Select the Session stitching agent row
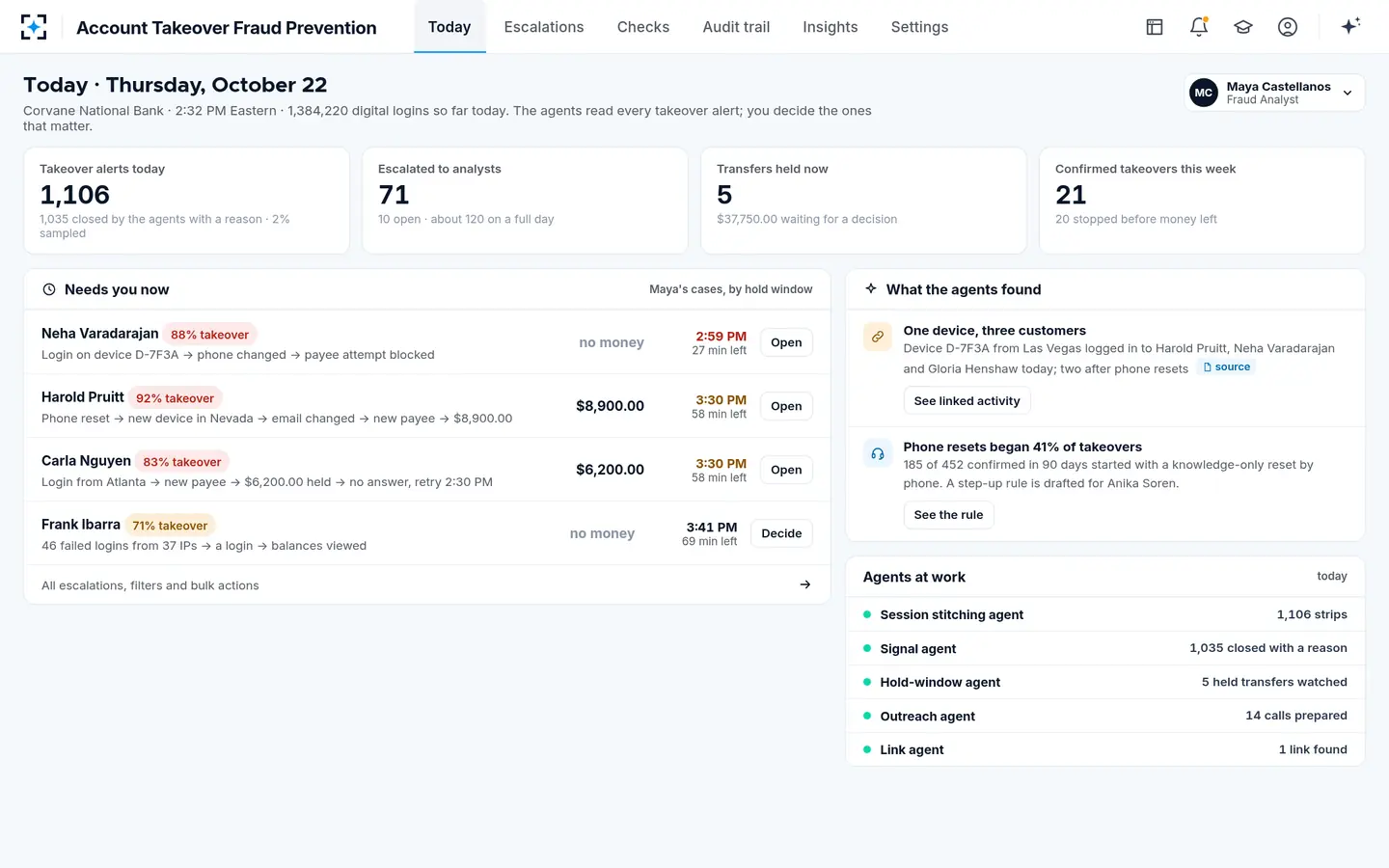This screenshot has height=868, width=1389. [x=1105, y=614]
